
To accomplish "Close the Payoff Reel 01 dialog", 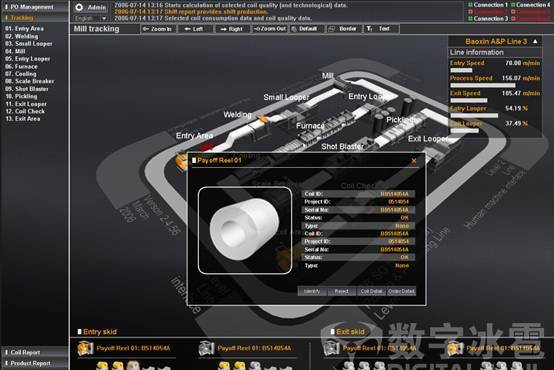I will 414,161.
